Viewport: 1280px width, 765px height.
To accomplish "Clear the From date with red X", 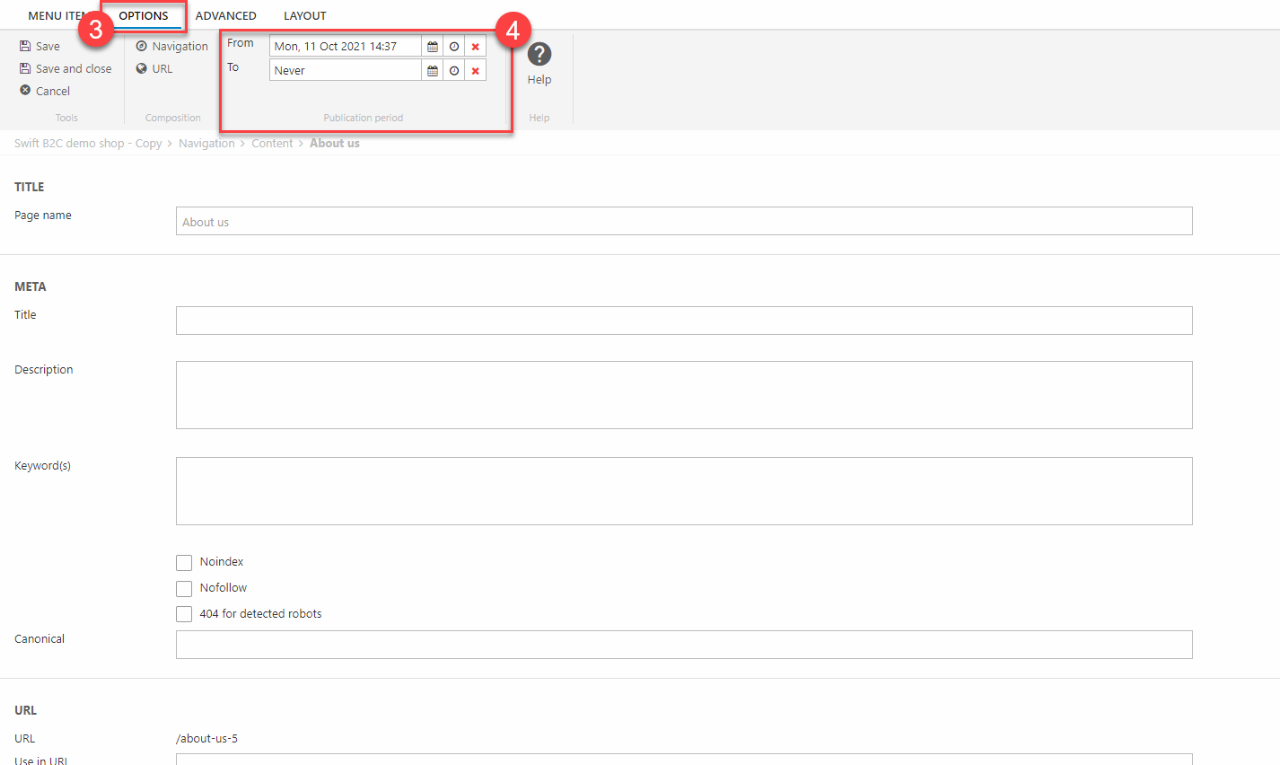I will (x=475, y=47).
